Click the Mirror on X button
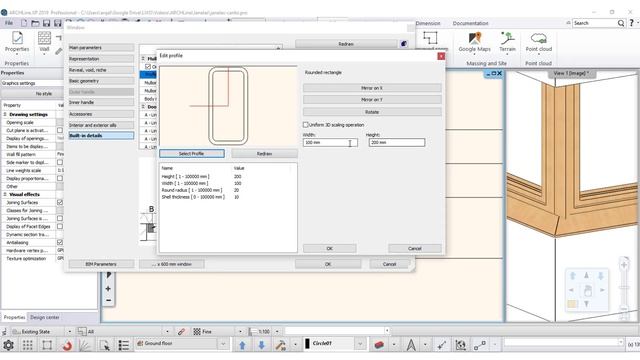The width and height of the screenshot is (640, 360). 372,88
